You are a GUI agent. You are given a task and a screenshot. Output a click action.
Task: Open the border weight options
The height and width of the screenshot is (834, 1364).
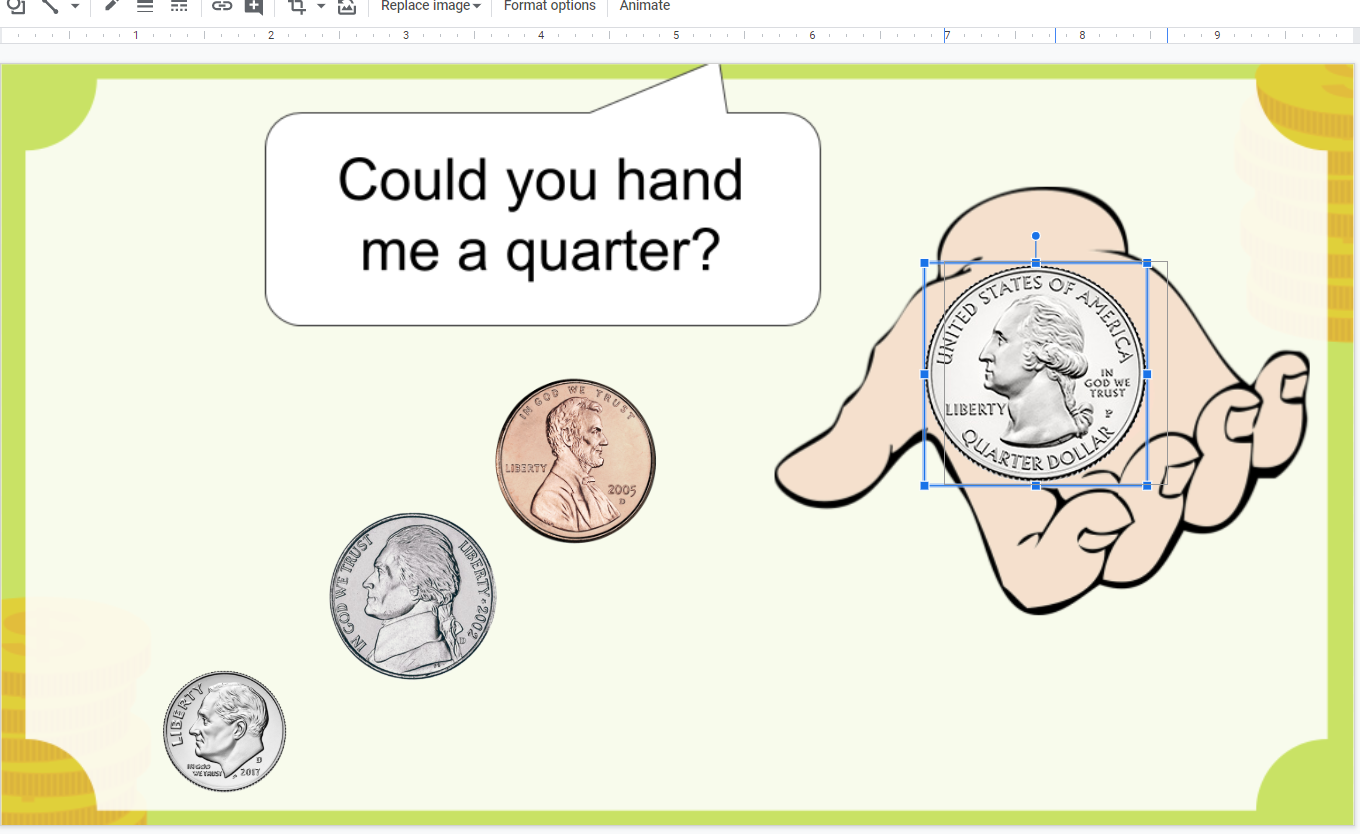pyautogui.click(x=145, y=6)
